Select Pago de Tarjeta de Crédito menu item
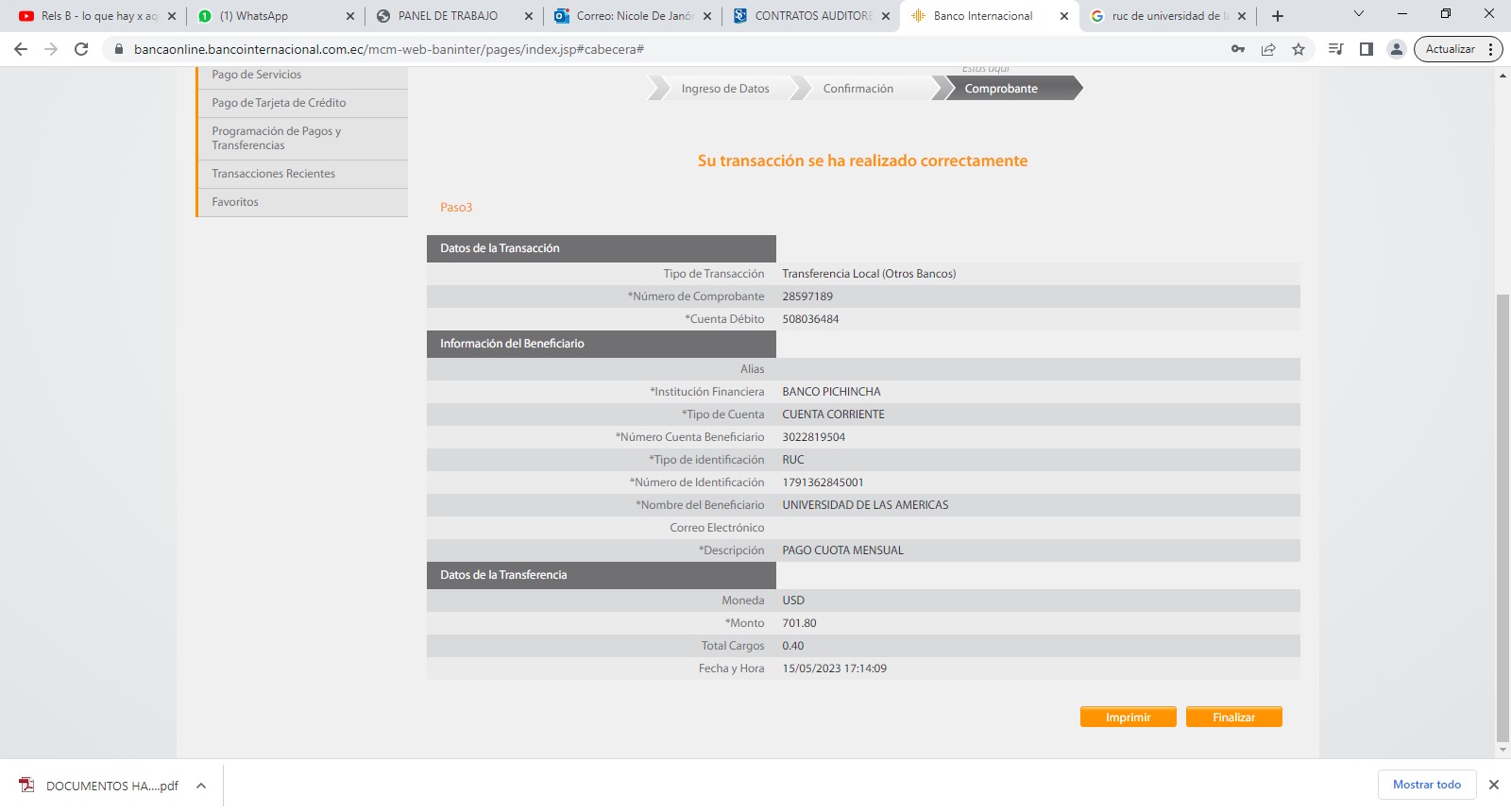Viewport: 1511px width, 812px height. 279,103
